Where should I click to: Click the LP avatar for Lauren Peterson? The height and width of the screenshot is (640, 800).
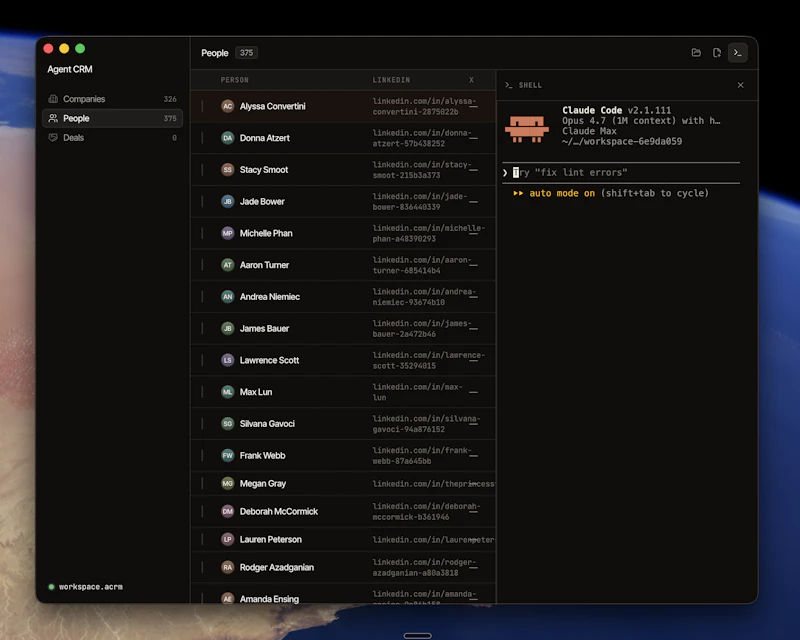[228, 539]
